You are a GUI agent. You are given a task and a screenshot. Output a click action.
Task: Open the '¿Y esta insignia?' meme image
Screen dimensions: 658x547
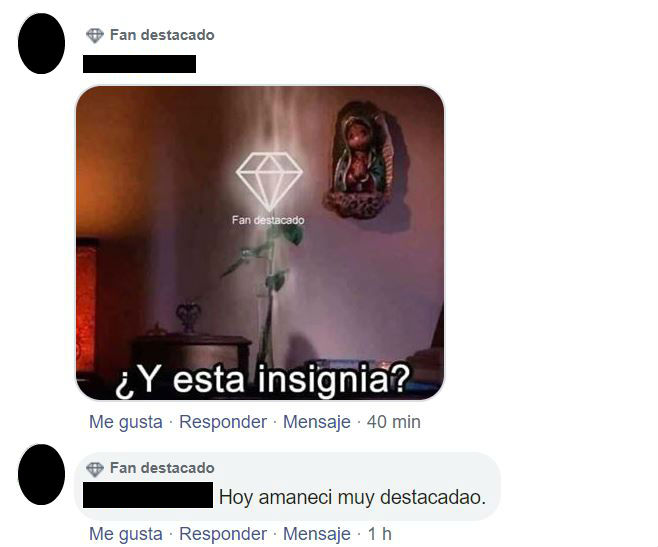pos(260,243)
